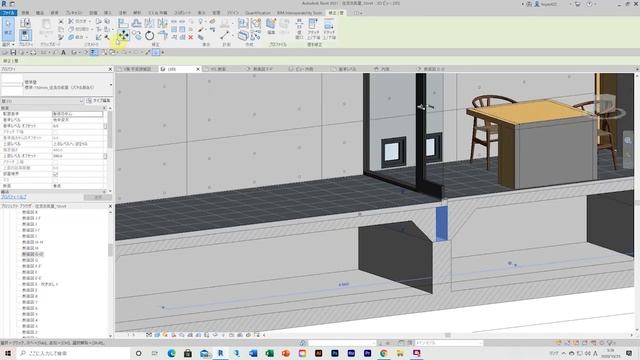Select the Modify arrow tool in ribbon
Screen dimensions: 640x360
8,29
